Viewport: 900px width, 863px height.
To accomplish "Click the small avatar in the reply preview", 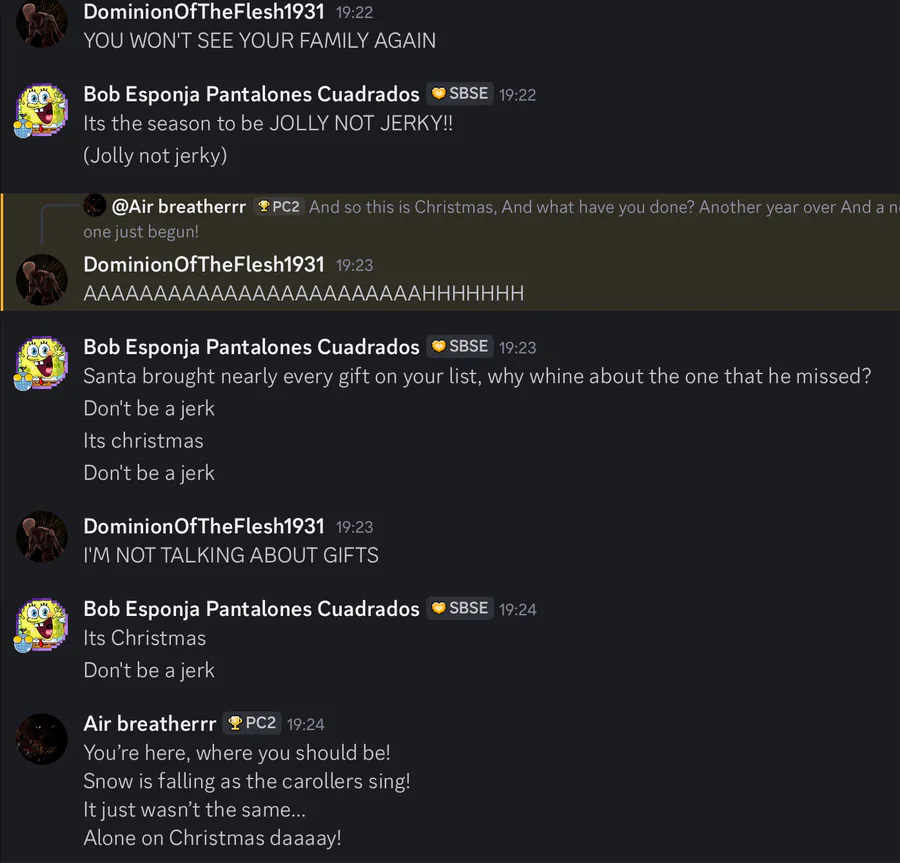I will (95, 206).
